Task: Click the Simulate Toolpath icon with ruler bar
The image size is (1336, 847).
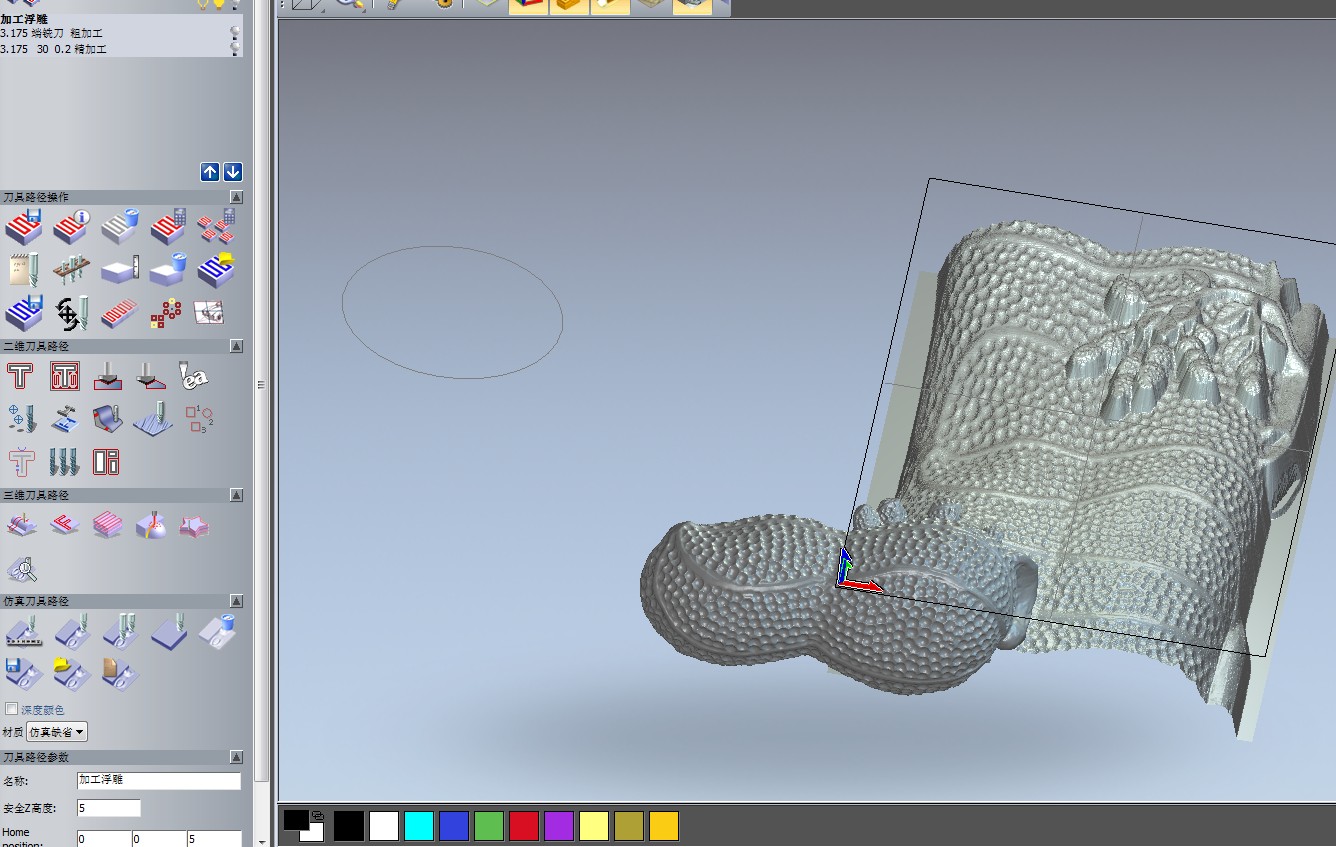Action: point(23,632)
